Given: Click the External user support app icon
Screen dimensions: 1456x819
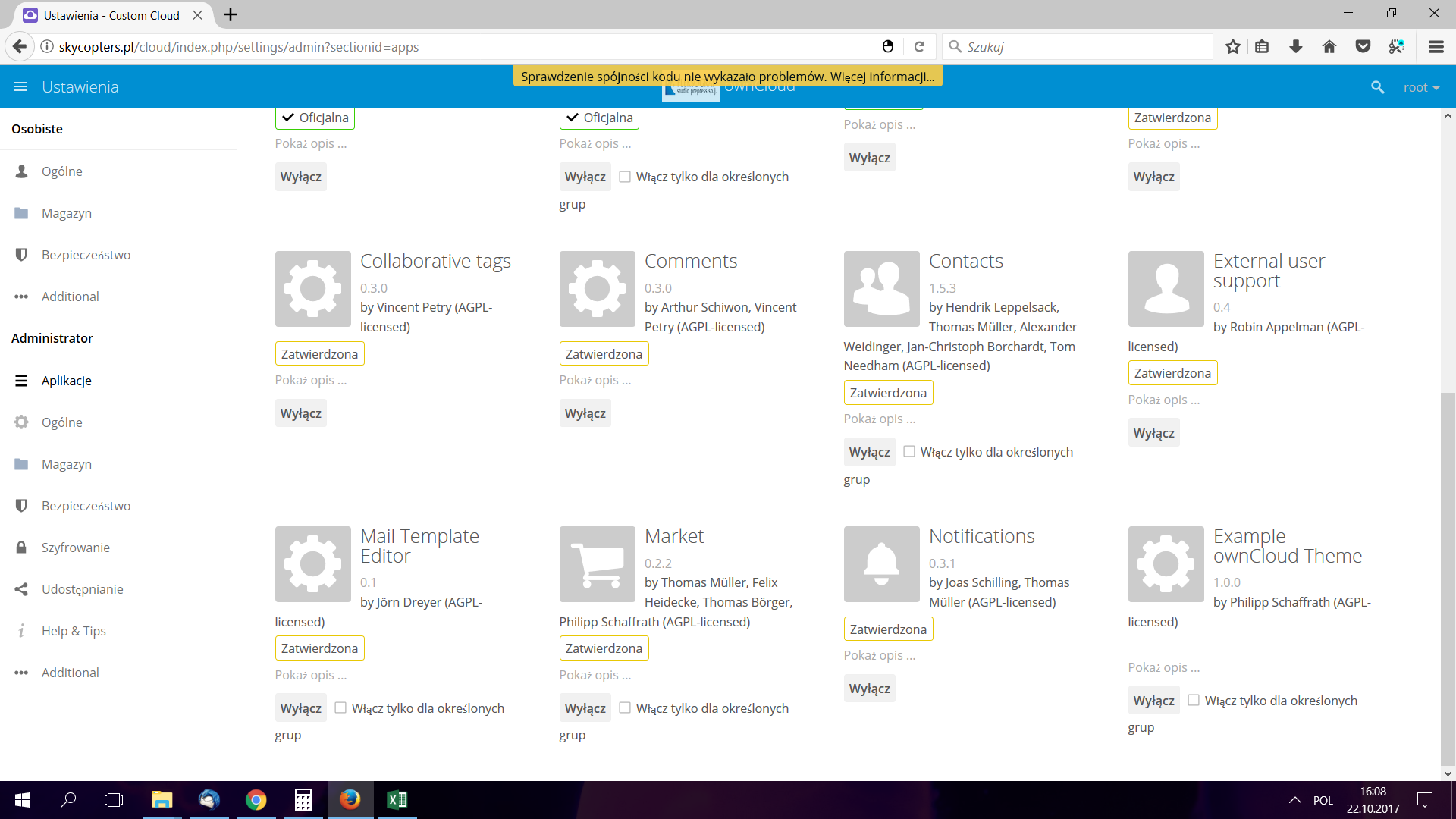Looking at the screenshot, I should click(x=1166, y=289).
